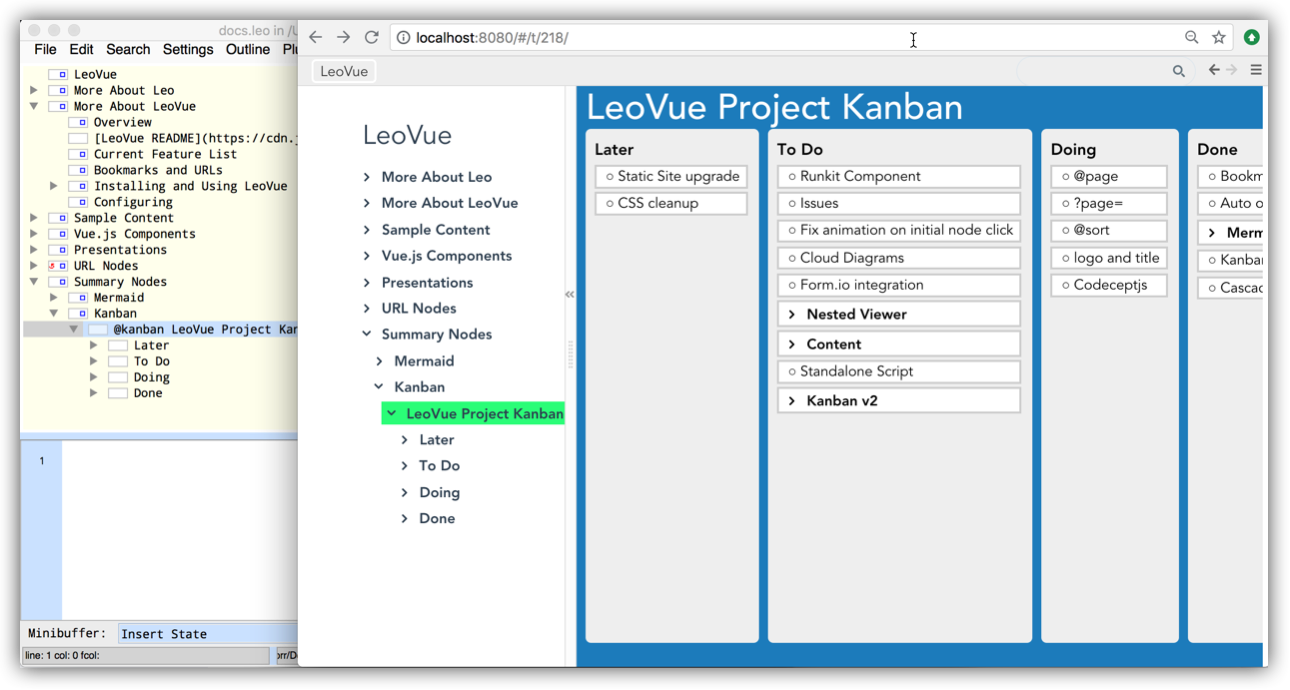Viewport: 1290px width, 690px height.
Task: Expand Sample Content in the LeoVue sidebar
Action: 367,230
